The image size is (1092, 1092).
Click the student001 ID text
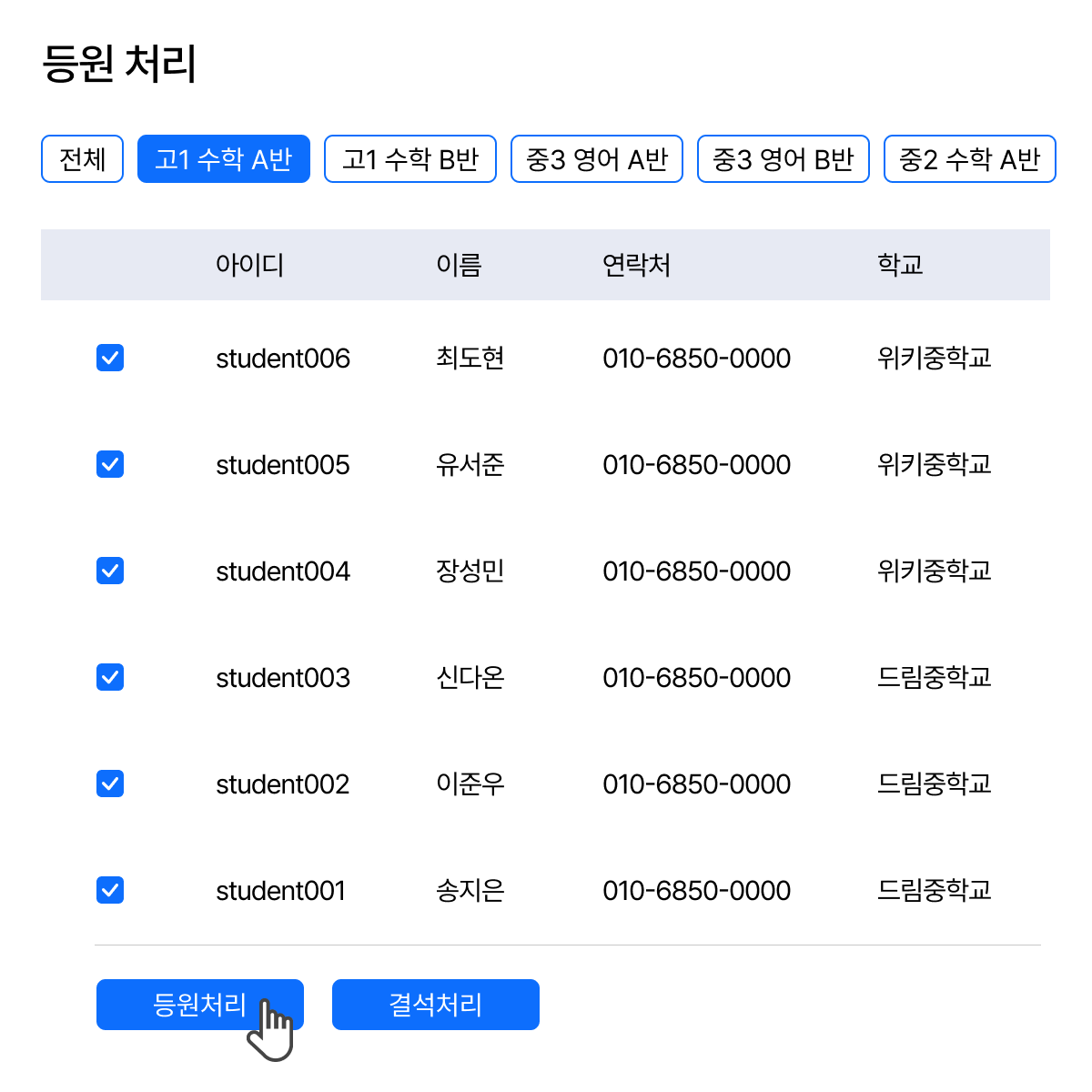[280, 890]
